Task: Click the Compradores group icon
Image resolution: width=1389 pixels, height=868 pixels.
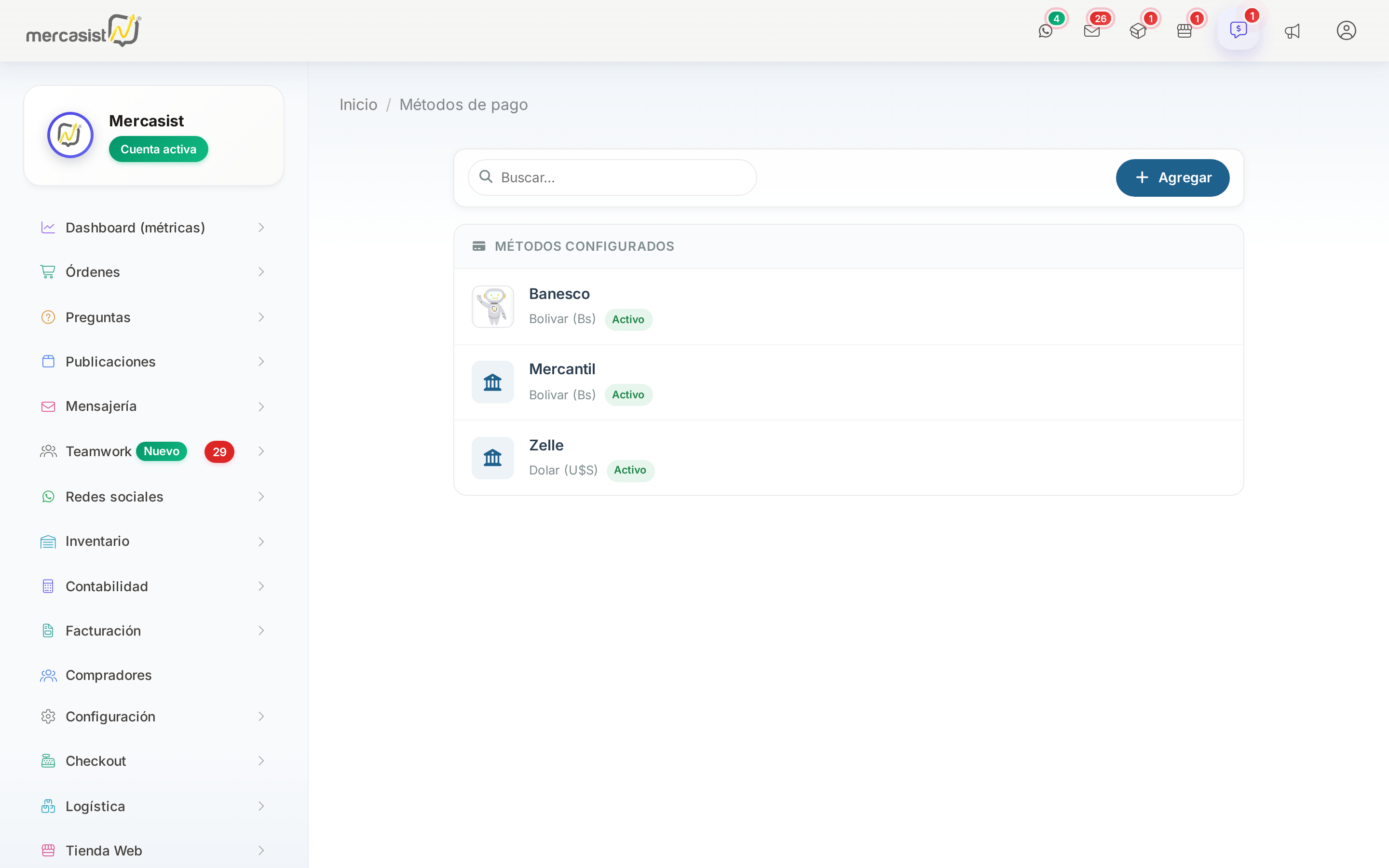Action: tap(48, 676)
